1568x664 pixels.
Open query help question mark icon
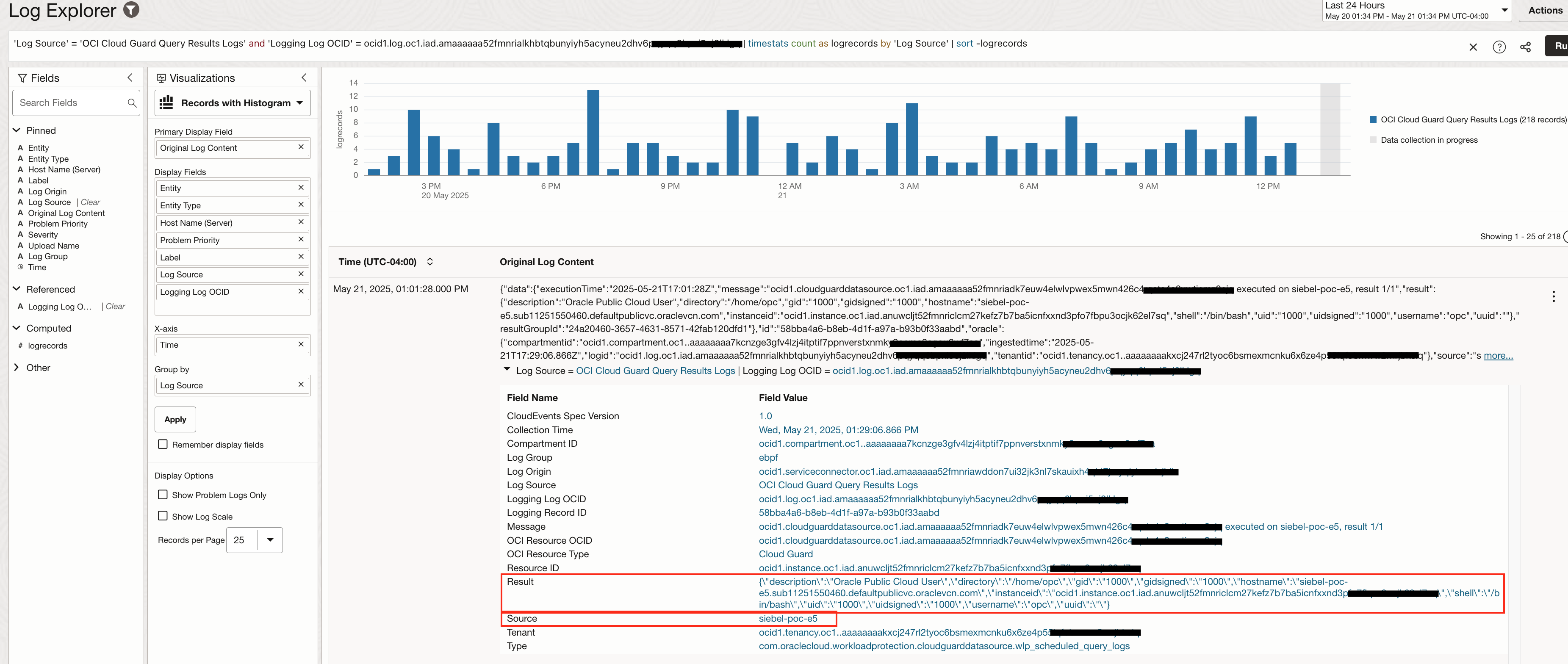(1499, 47)
